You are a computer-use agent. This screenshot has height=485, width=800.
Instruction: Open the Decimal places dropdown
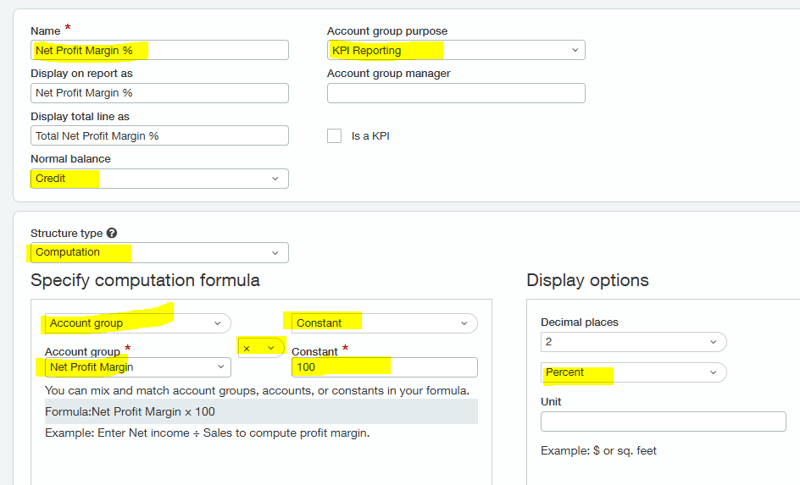(633, 342)
